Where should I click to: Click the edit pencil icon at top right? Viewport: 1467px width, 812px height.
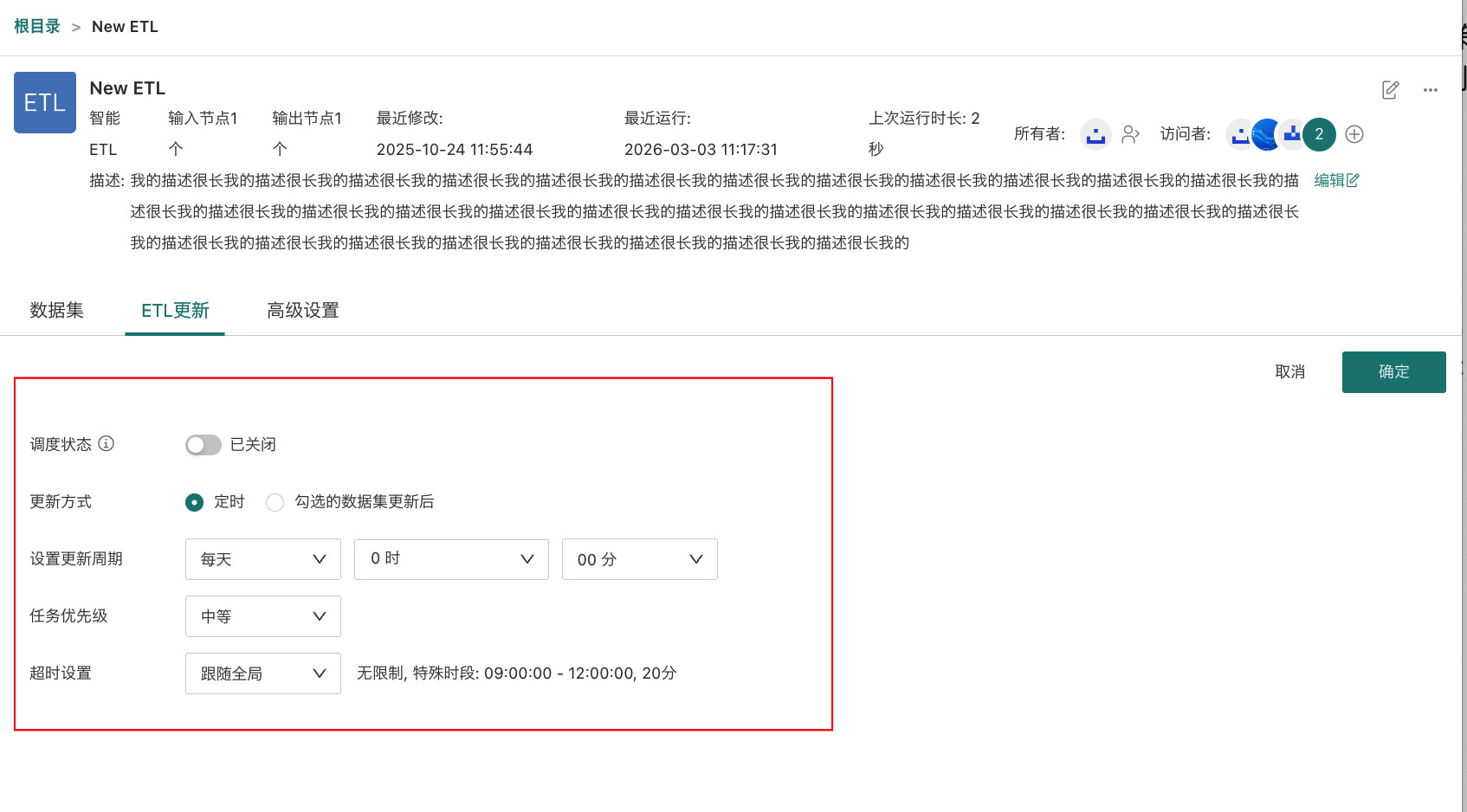pos(1390,90)
